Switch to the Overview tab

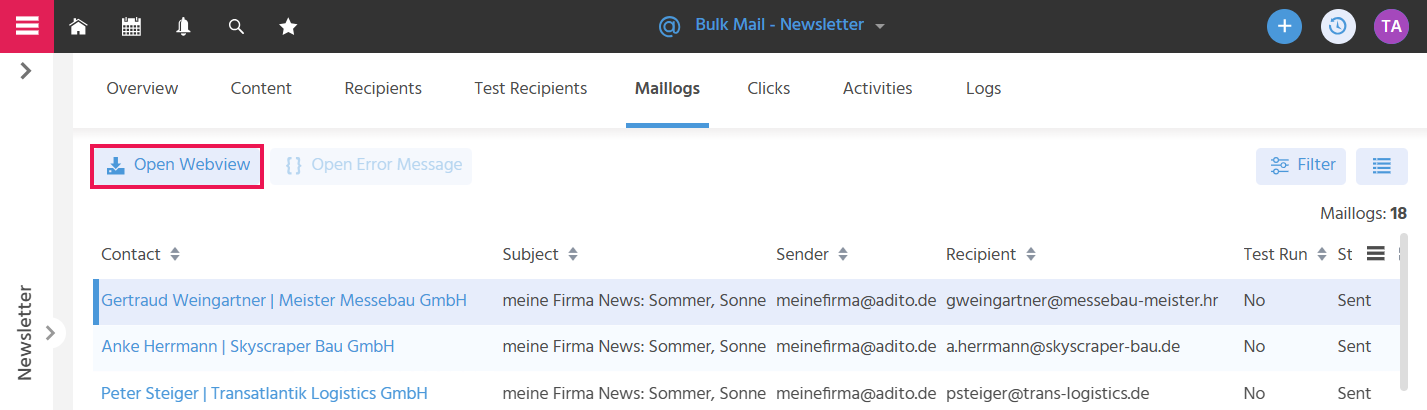[142, 88]
